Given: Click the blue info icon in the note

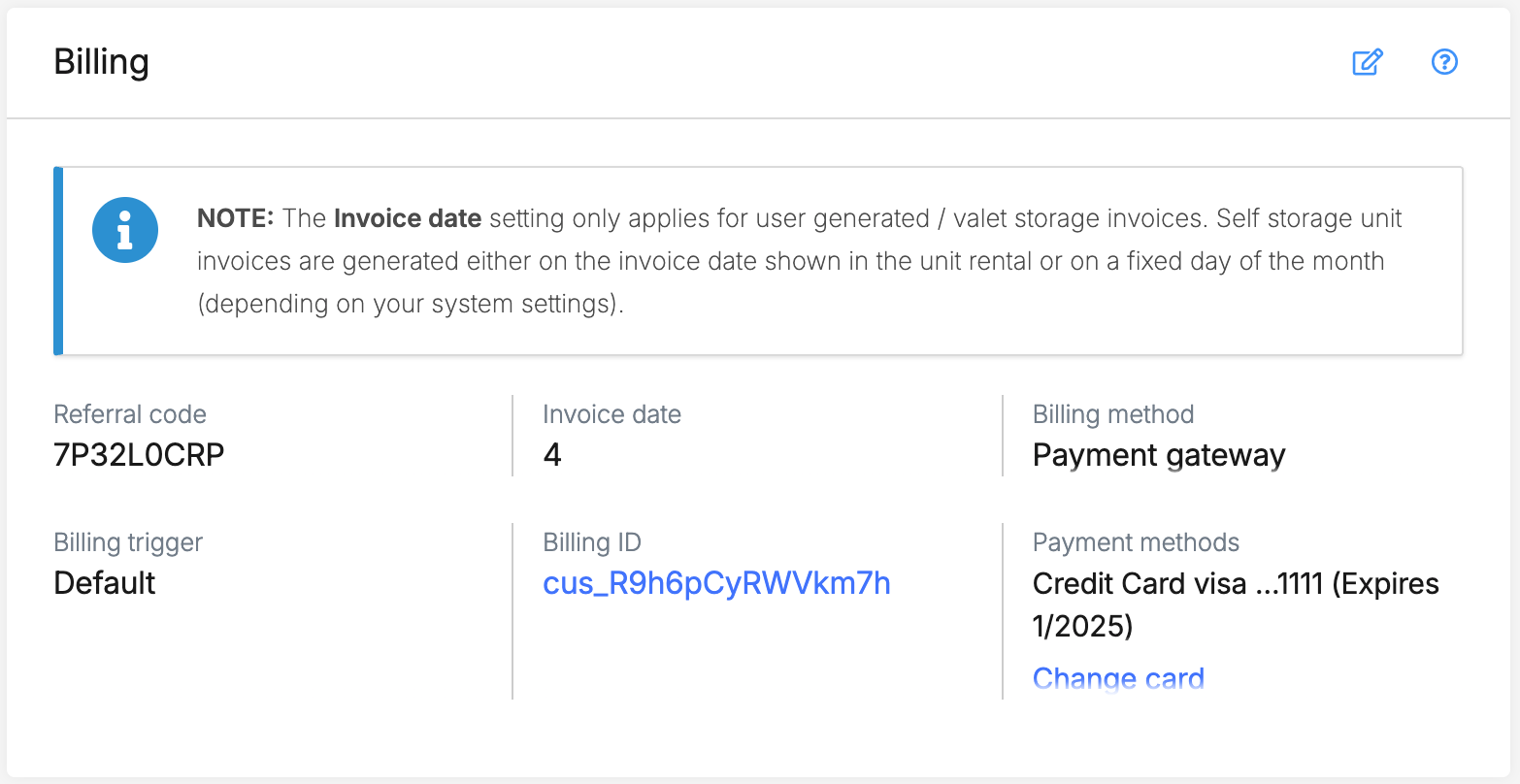Looking at the screenshot, I should pos(125,230).
